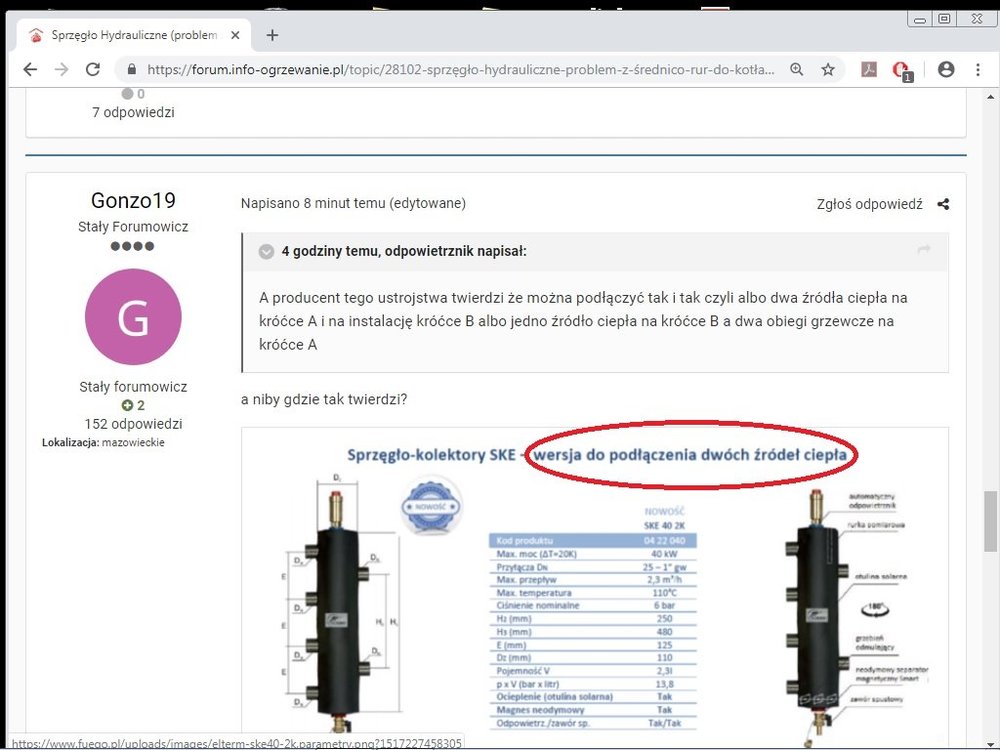Click the browser Forward arrow

click(x=61, y=69)
